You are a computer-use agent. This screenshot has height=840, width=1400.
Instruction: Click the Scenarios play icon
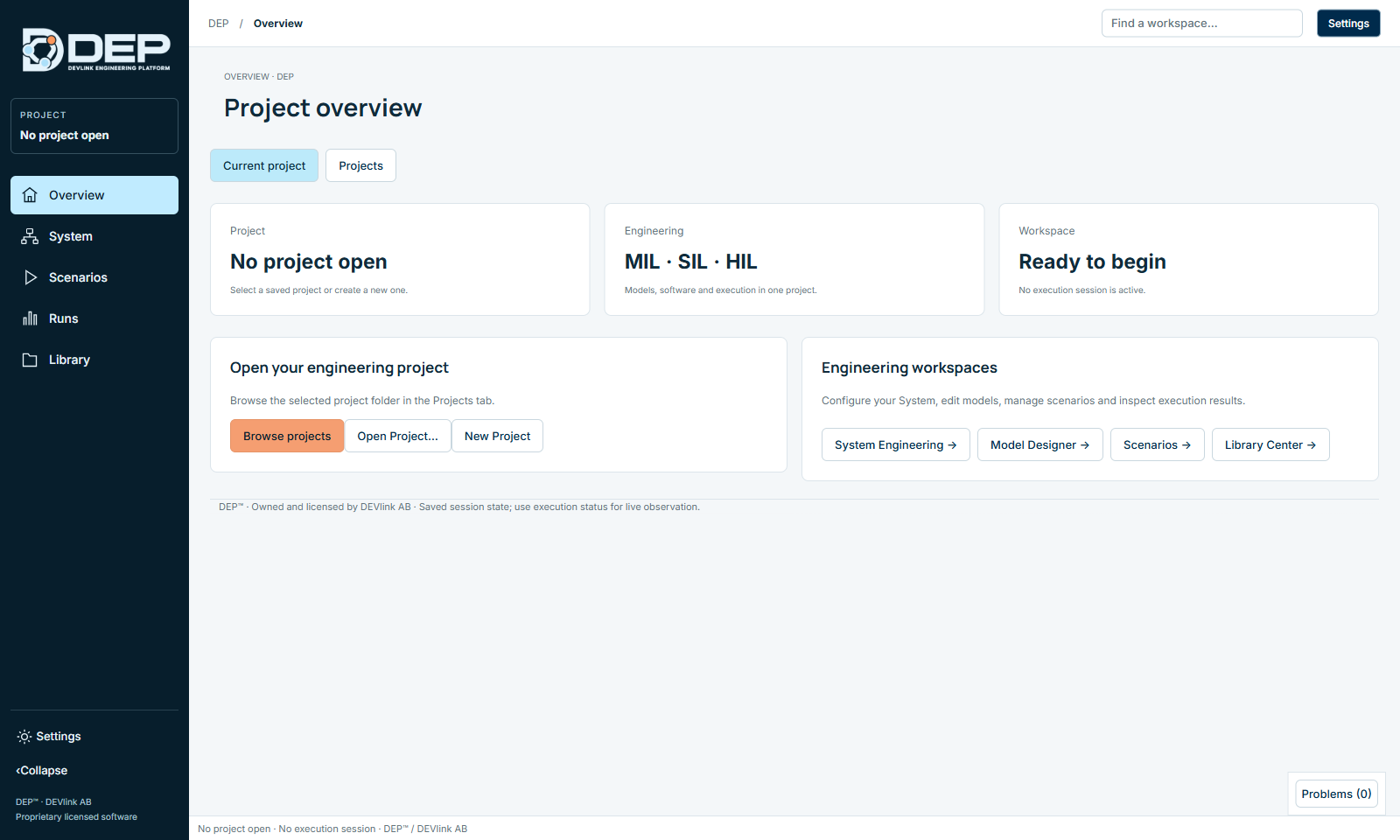click(30, 277)
